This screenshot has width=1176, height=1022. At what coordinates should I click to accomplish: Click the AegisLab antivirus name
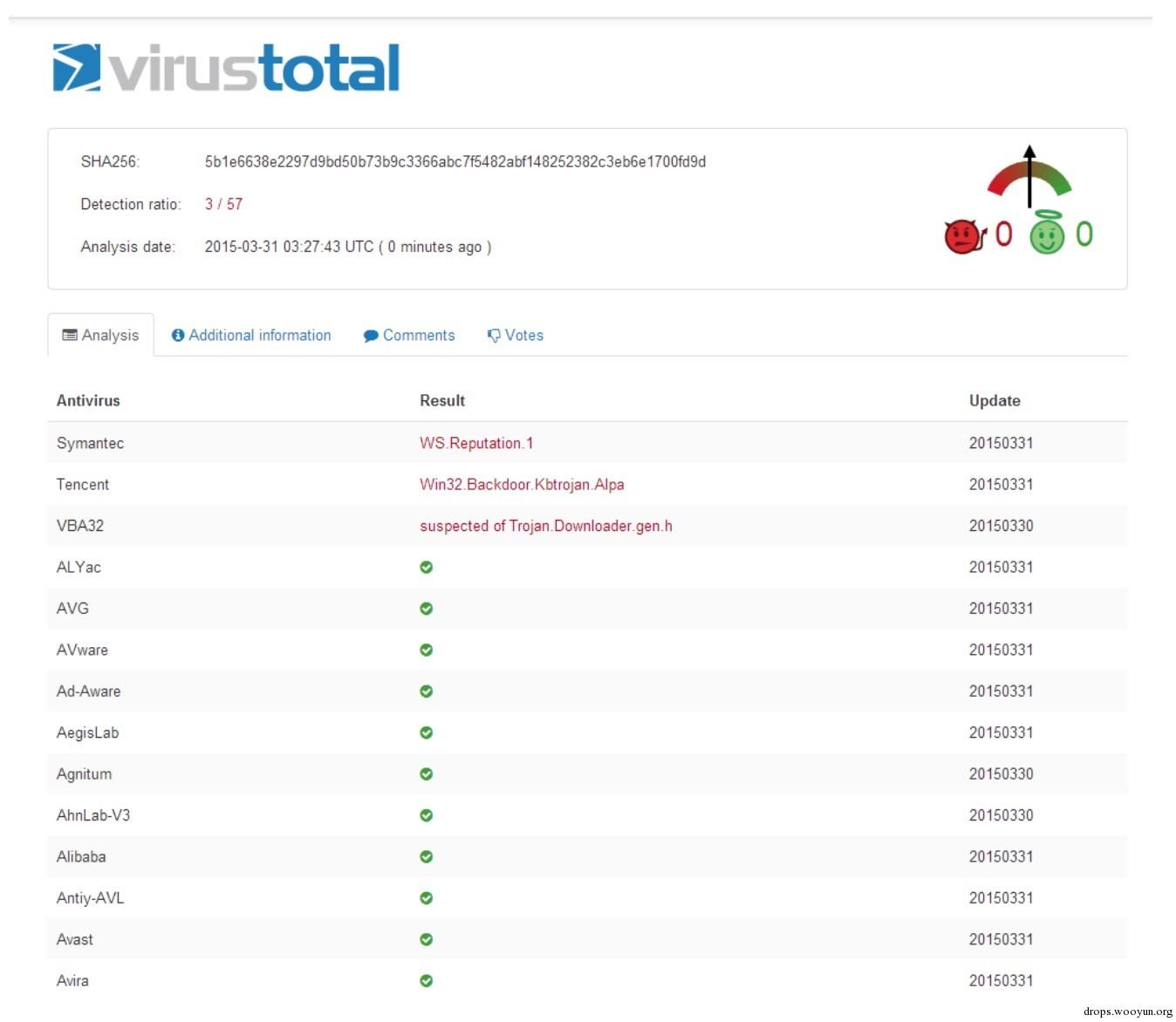[x=87, y=732]
